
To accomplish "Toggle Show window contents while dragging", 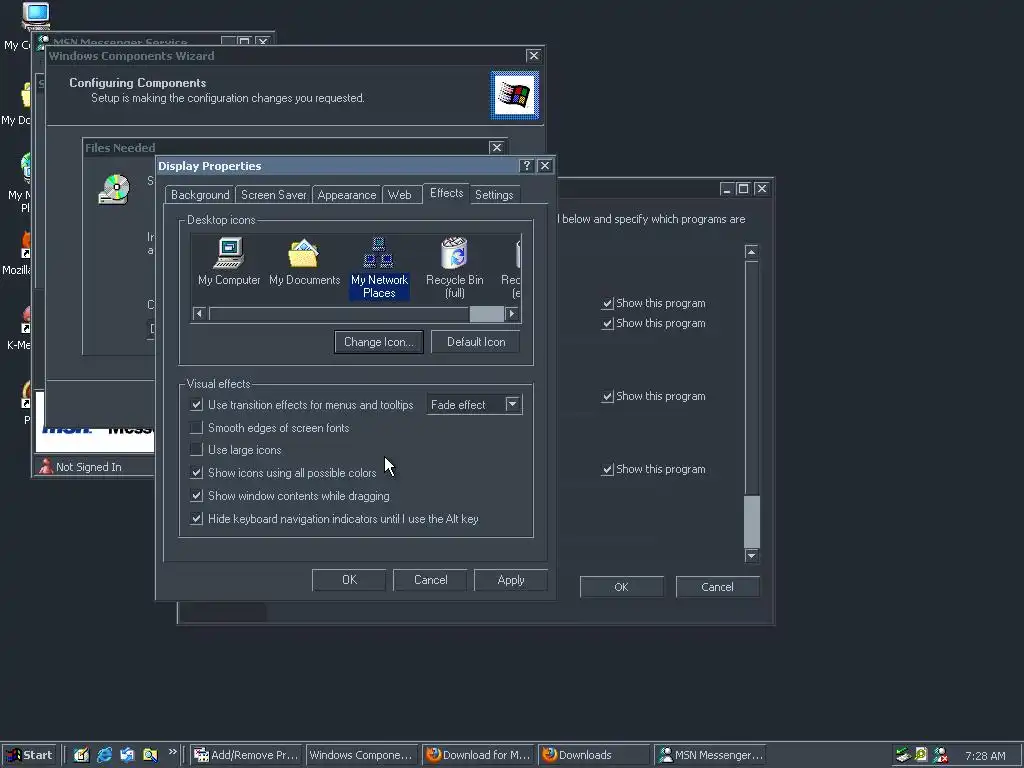I will coord(196,496).
